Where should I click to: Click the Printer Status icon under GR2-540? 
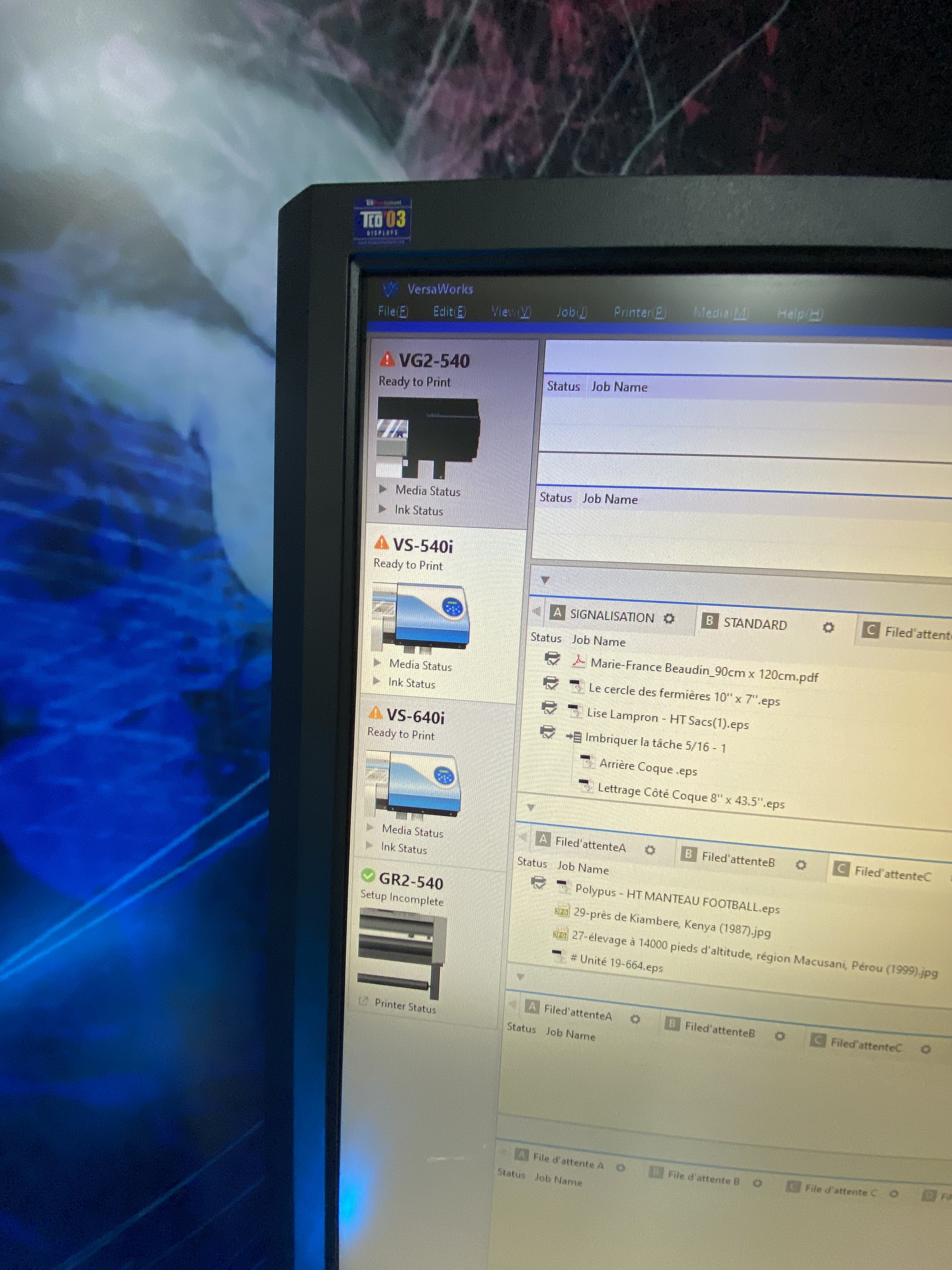[x=363, y=1001]
